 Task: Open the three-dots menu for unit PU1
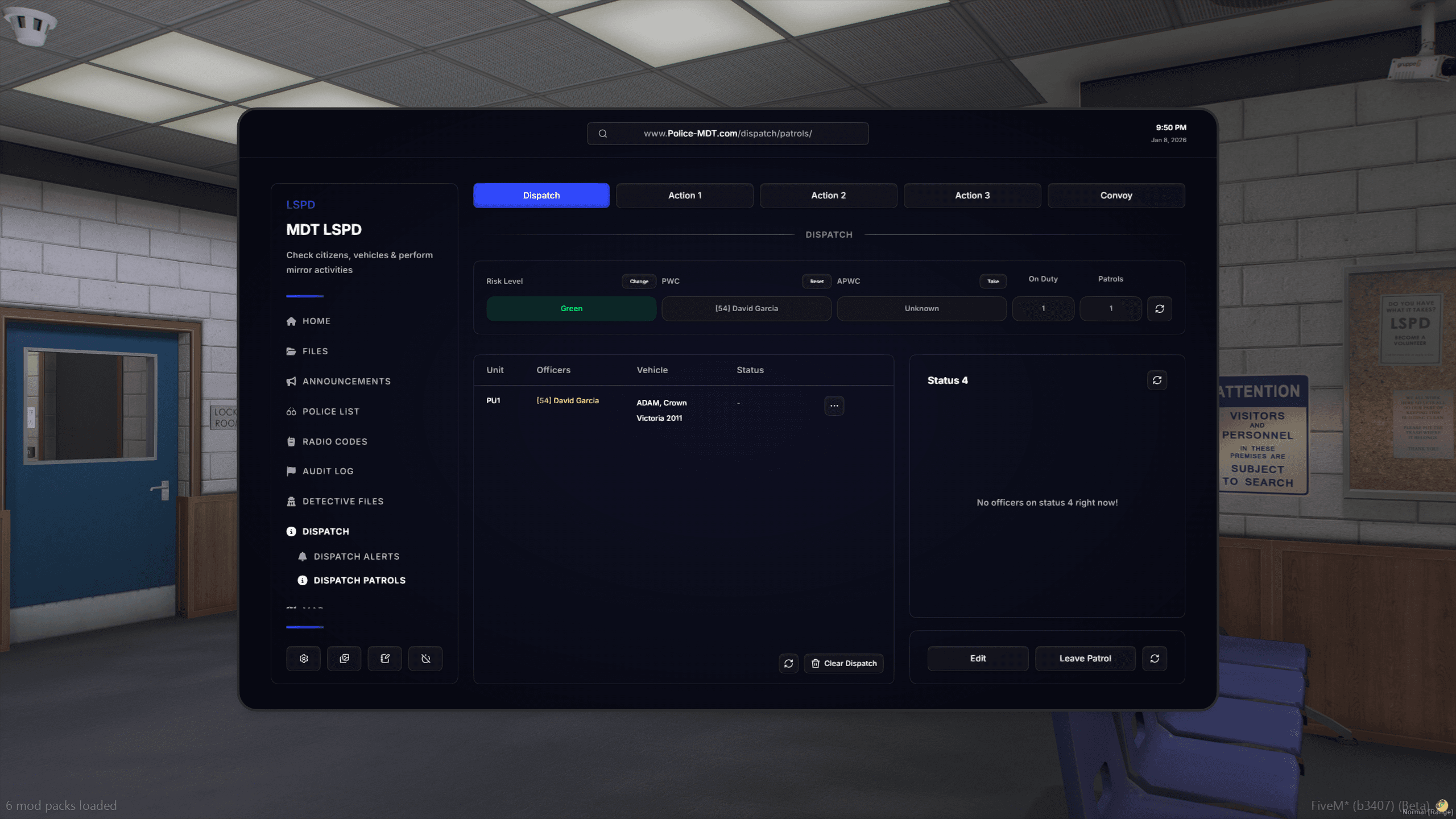point(834,406)
